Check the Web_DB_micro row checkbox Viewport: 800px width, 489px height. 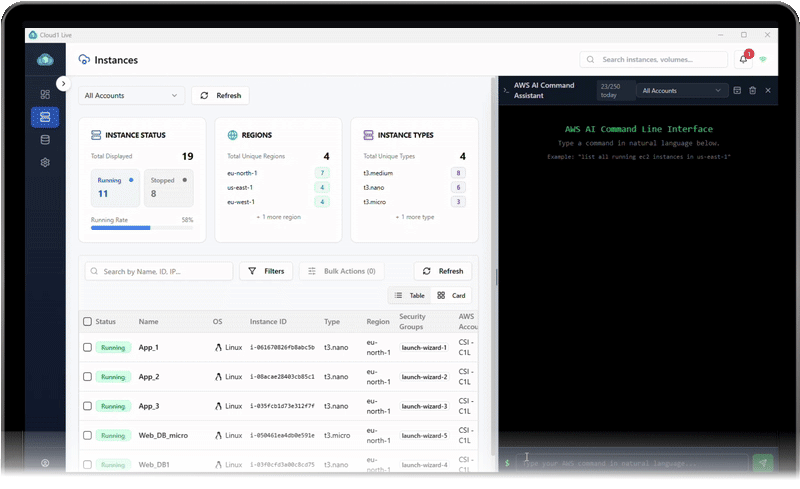coord(87,435)
